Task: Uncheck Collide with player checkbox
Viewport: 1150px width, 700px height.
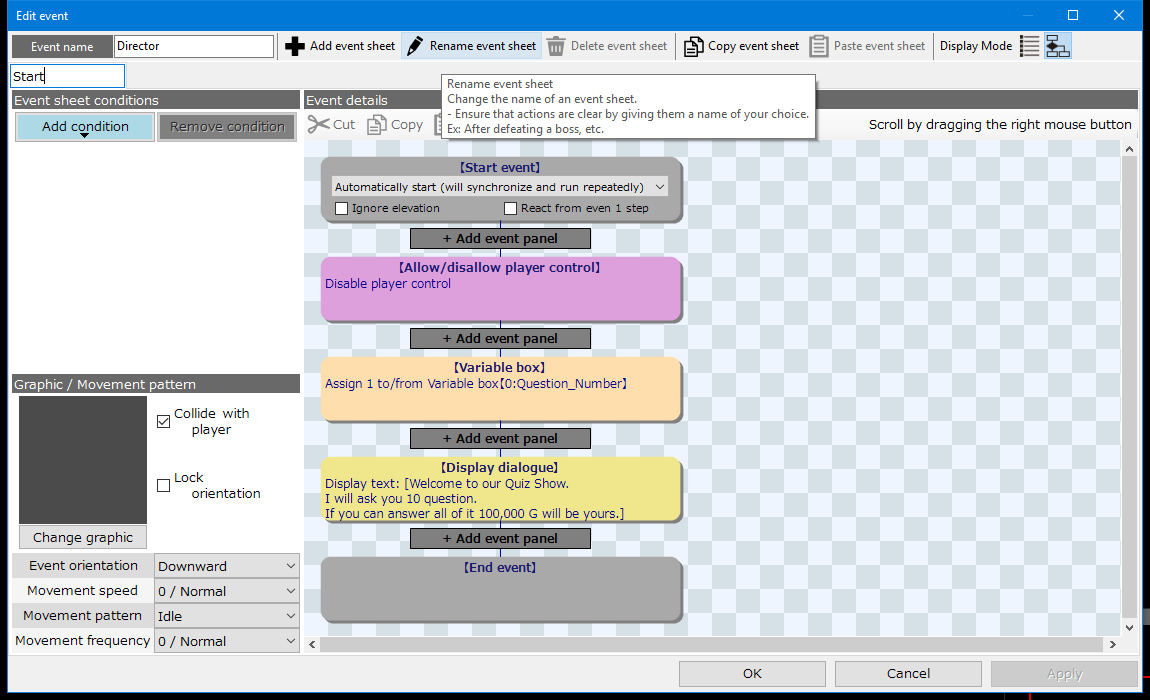Action: 164,421
